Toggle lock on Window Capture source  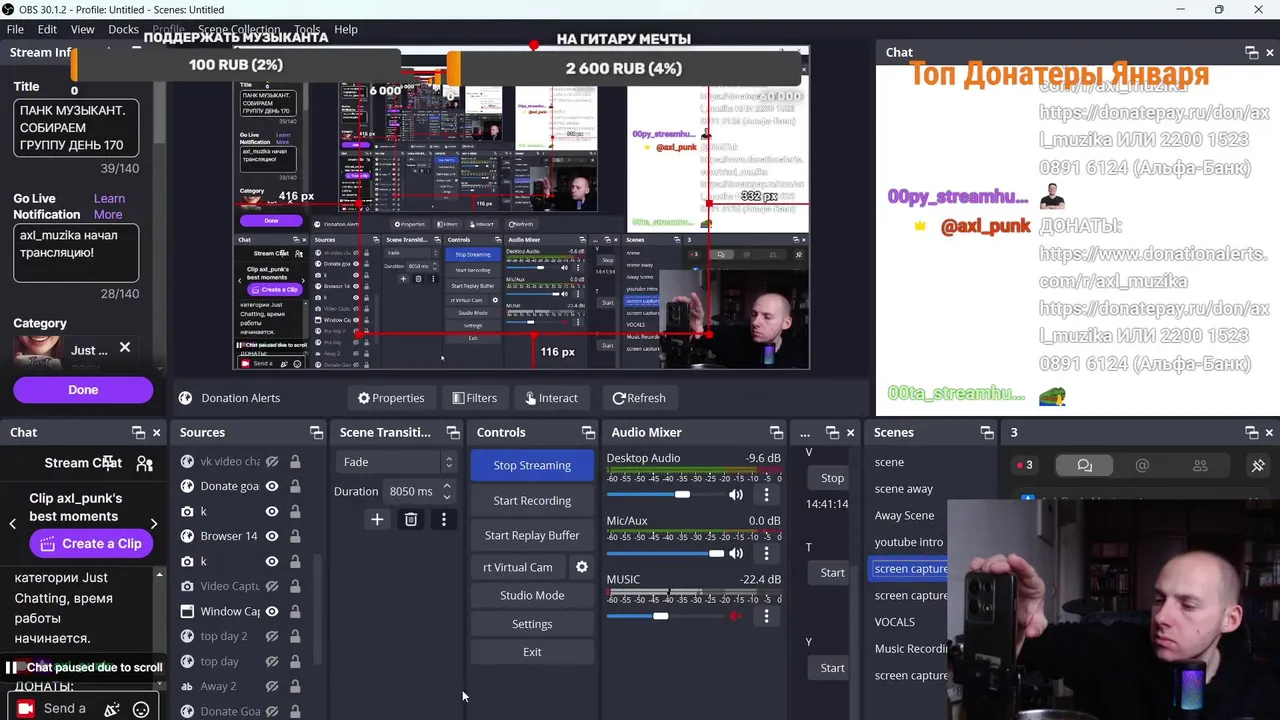pos(295,611)
